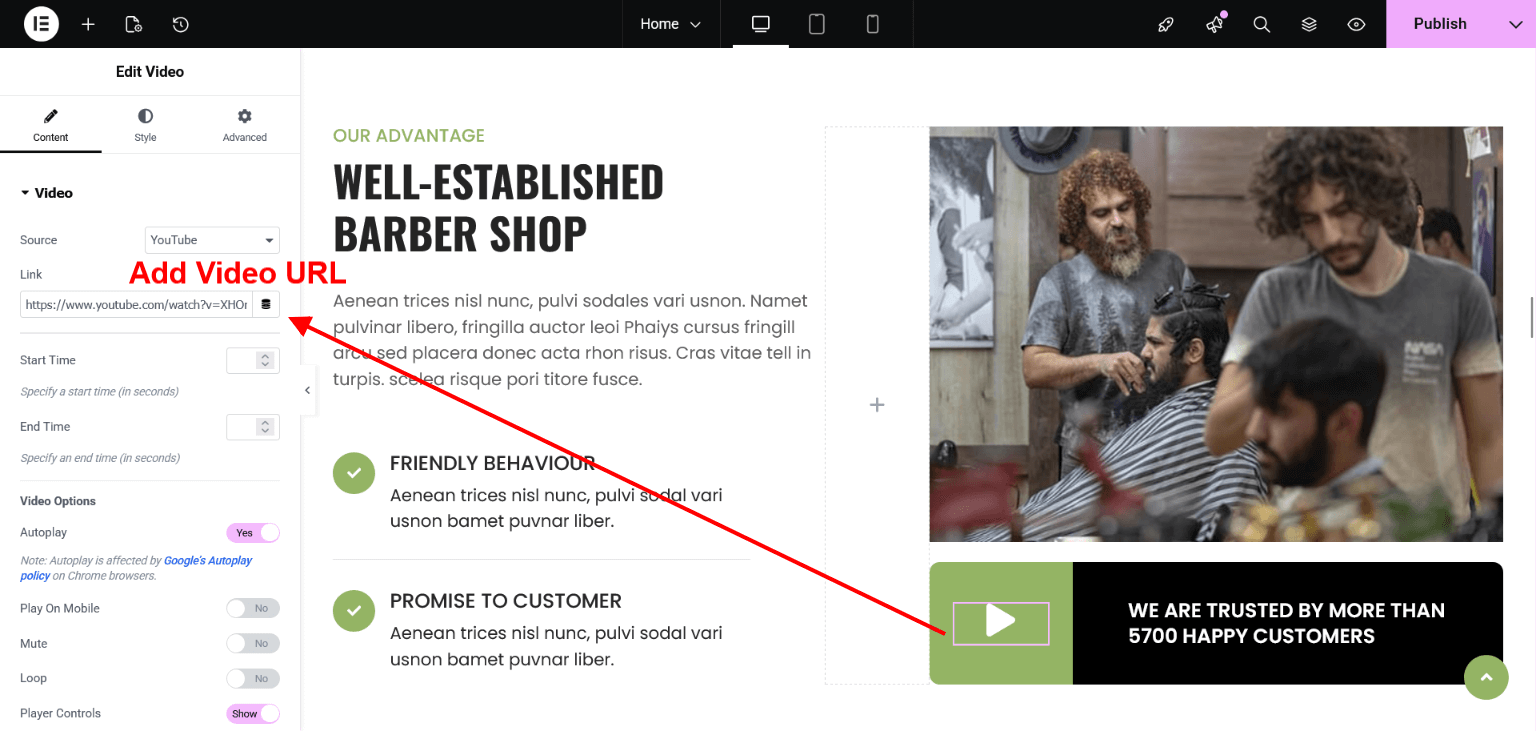Viewport: 1536px width, 731px height.
Task: Open the Source YouTube dropdown
Action: tap(212, 240)
